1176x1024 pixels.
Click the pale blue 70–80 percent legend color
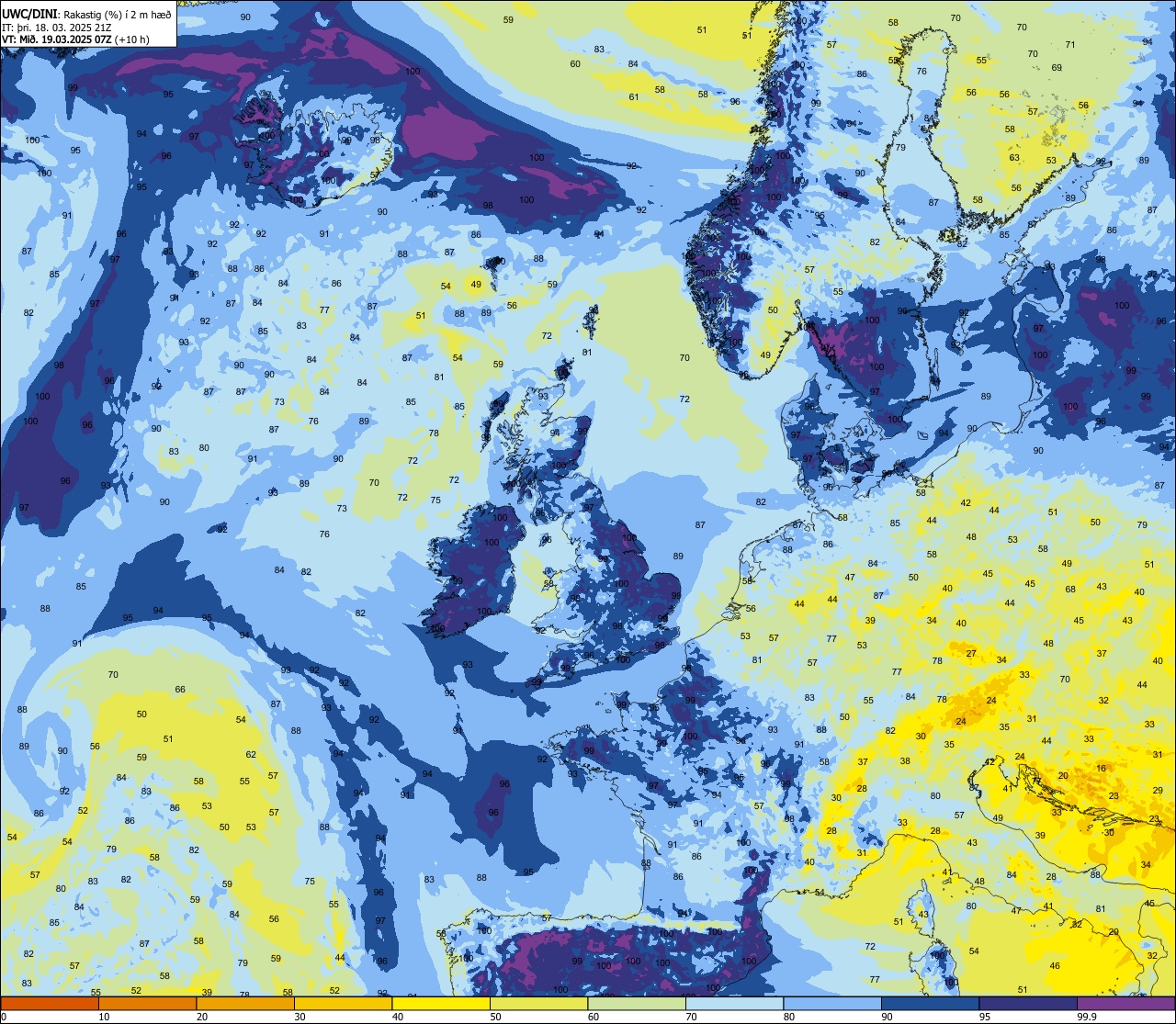click(x=734, y=1003)
